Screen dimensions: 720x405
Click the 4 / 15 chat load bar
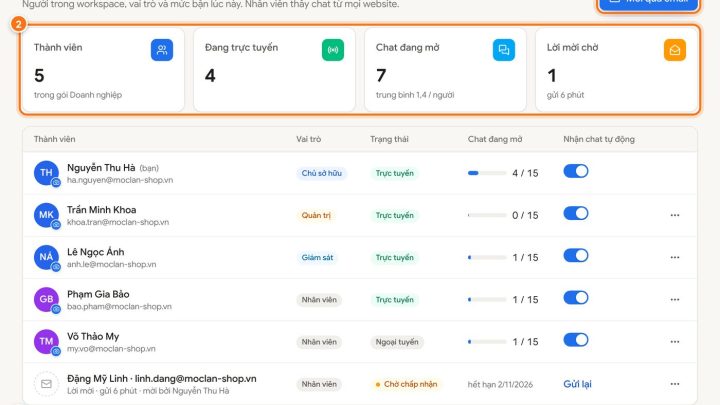(487, 173)
